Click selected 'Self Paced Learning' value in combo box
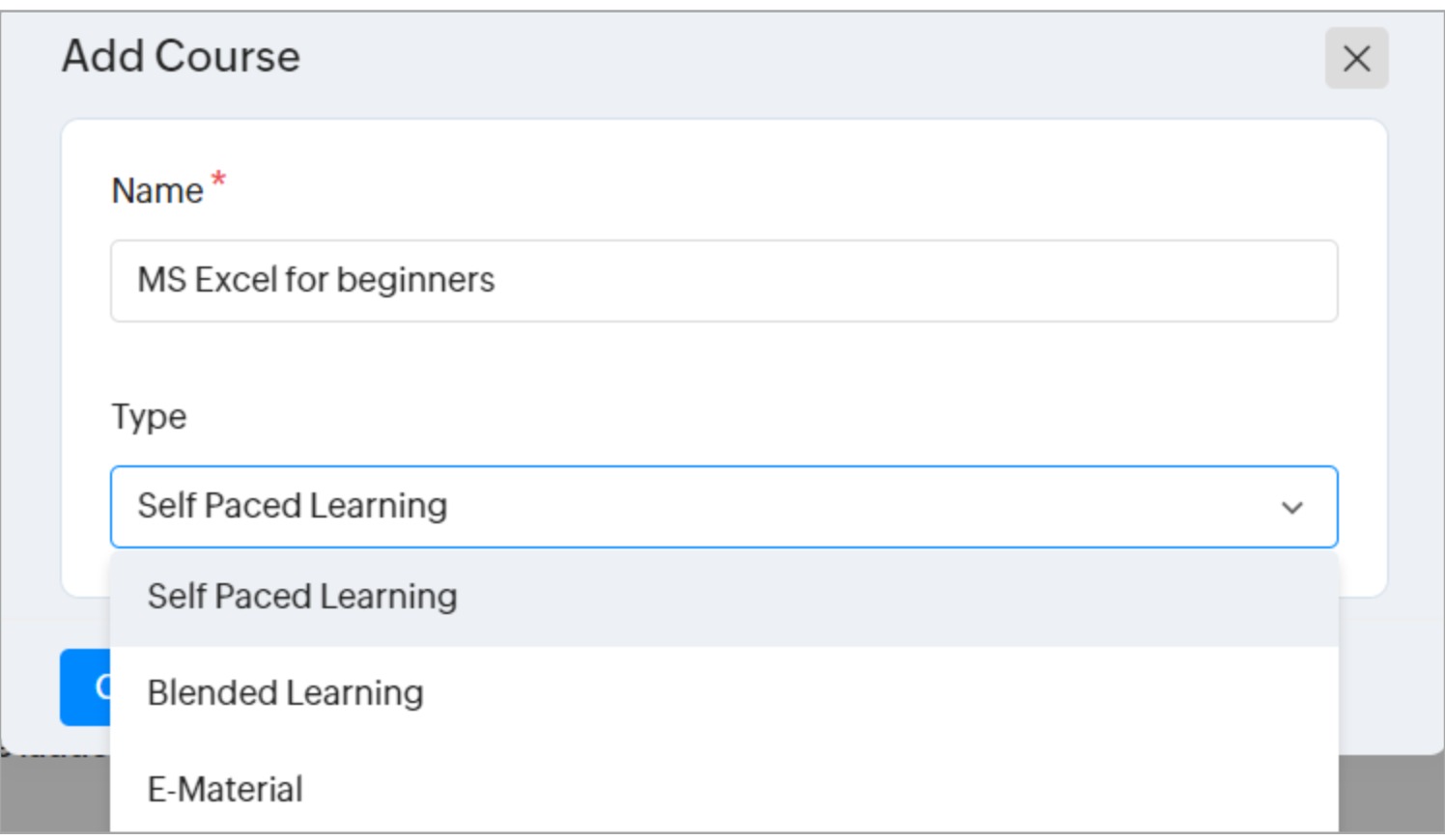The width and height of the screenshot is (1445, 840). pos(293,507)
